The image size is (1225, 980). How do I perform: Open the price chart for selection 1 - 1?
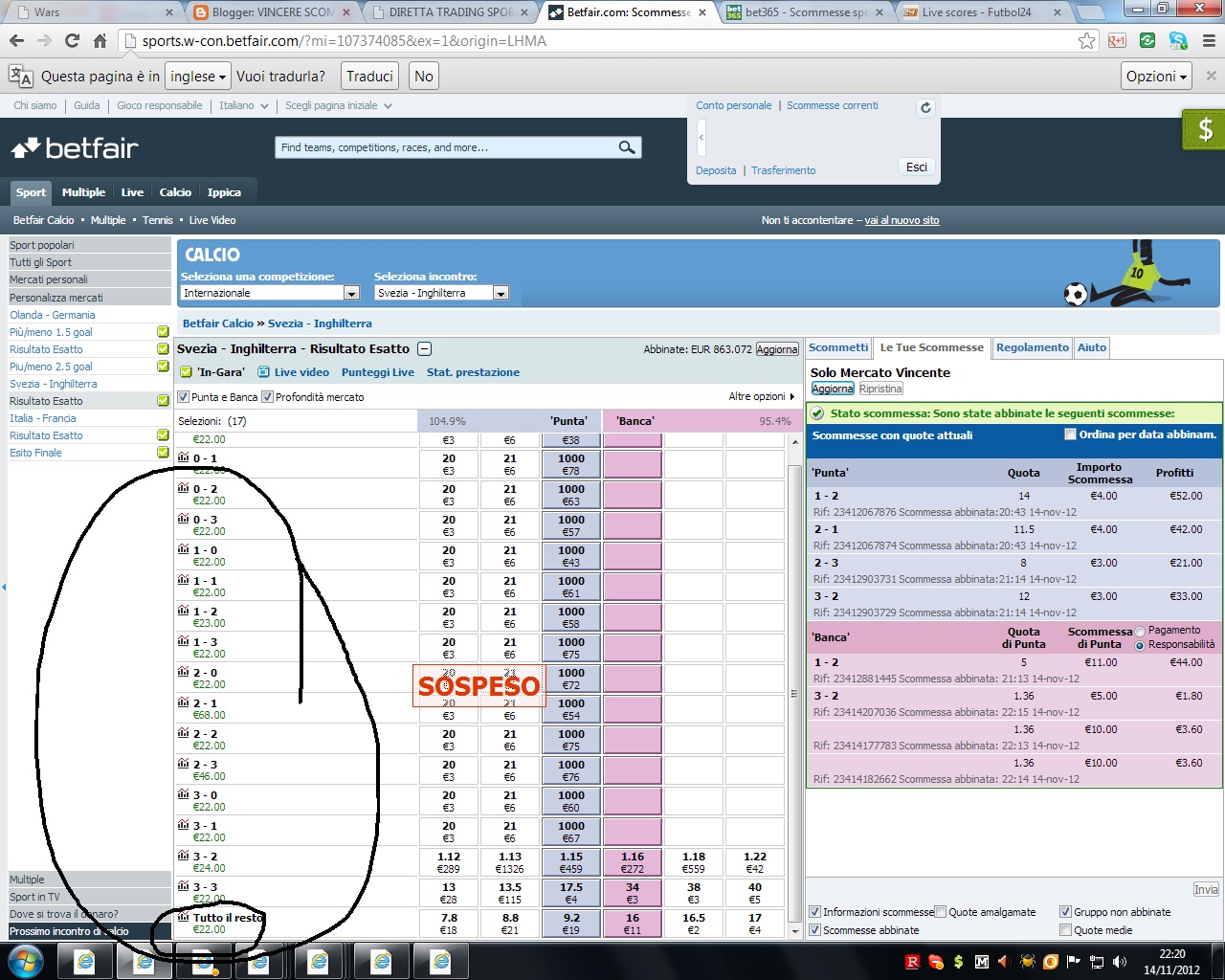point(184,581)
